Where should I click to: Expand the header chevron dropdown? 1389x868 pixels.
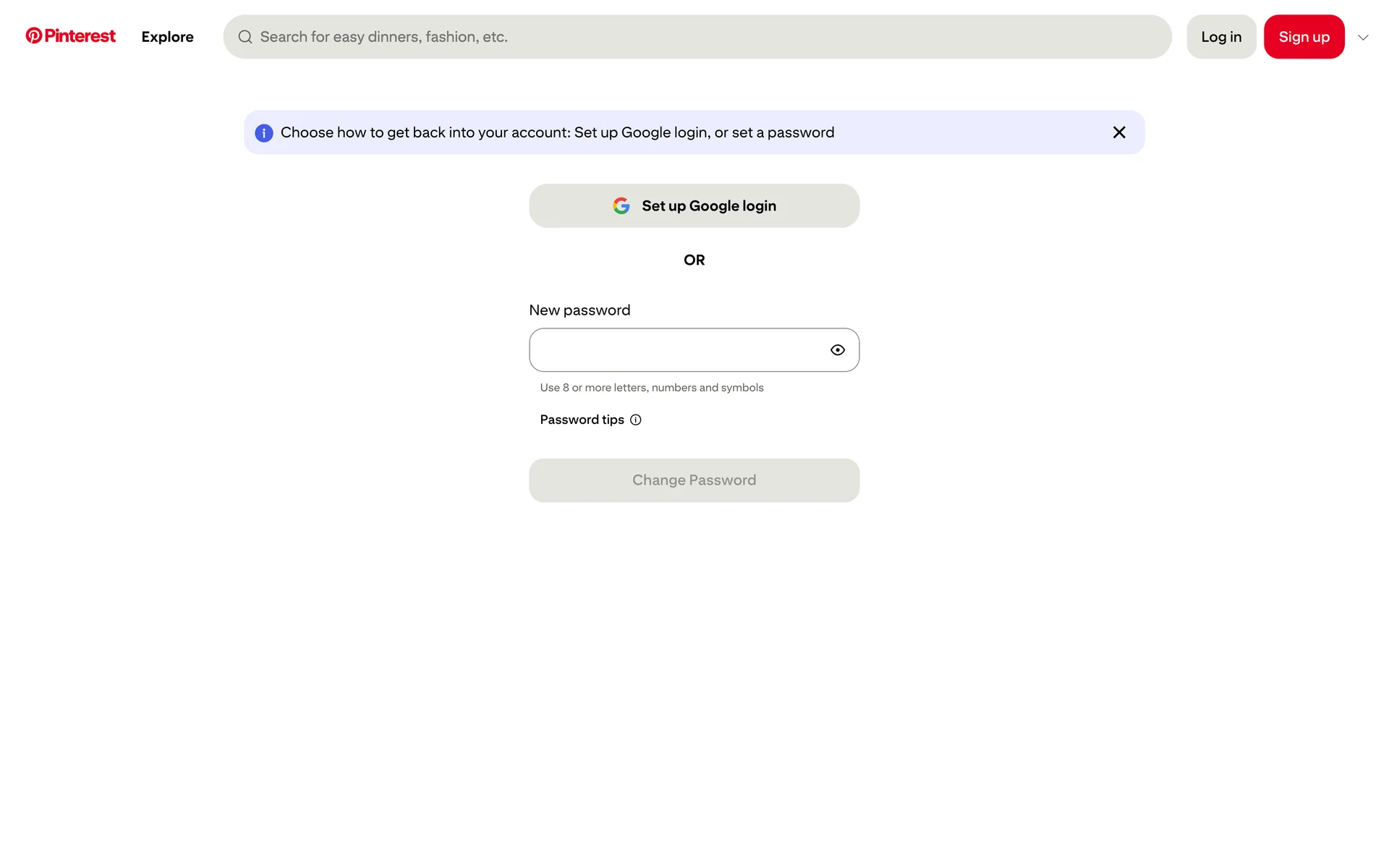(x=1363, y=38)
